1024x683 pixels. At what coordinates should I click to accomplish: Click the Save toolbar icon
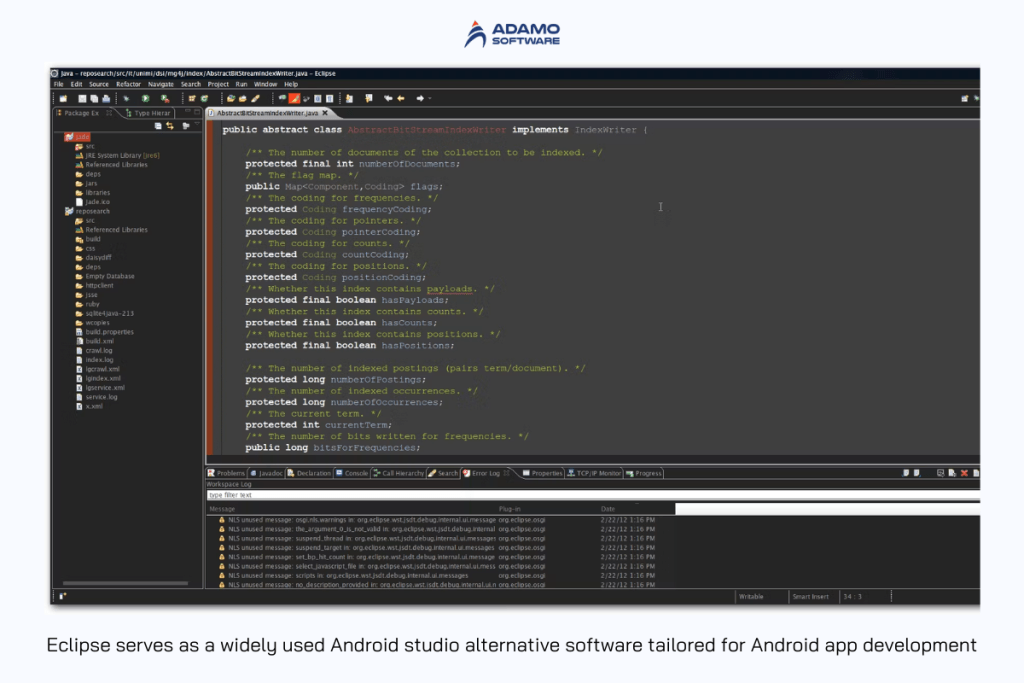tap(83, 97)
